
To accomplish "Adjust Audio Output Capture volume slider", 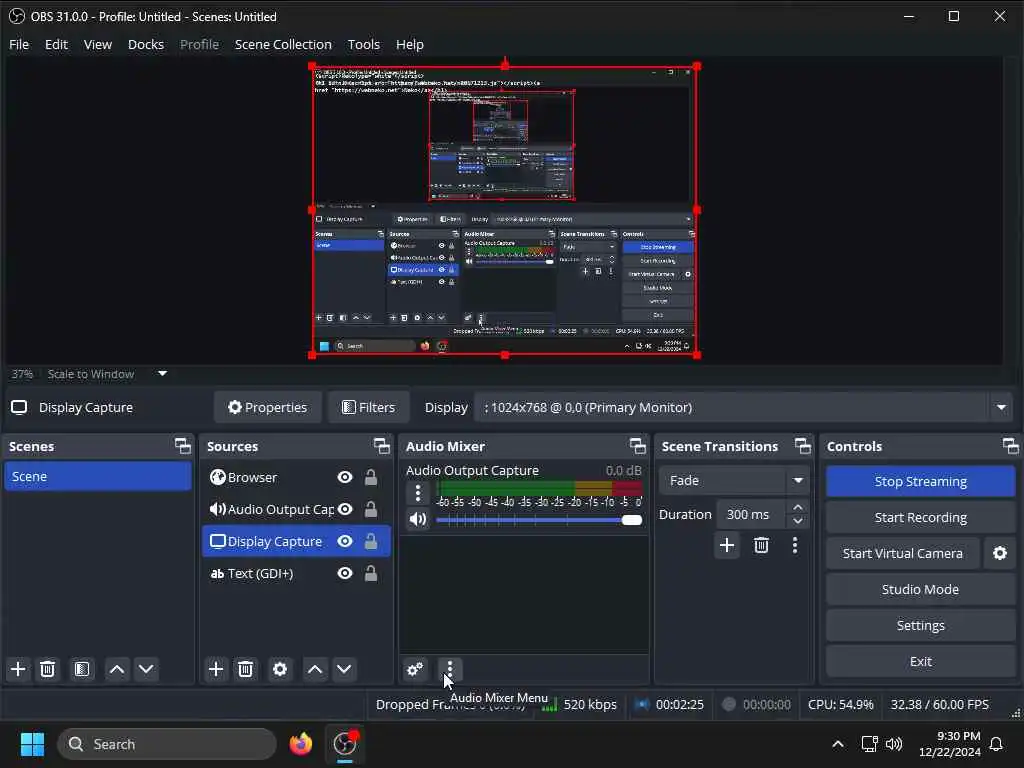I will pyautogui.click(x=539, y=520).
